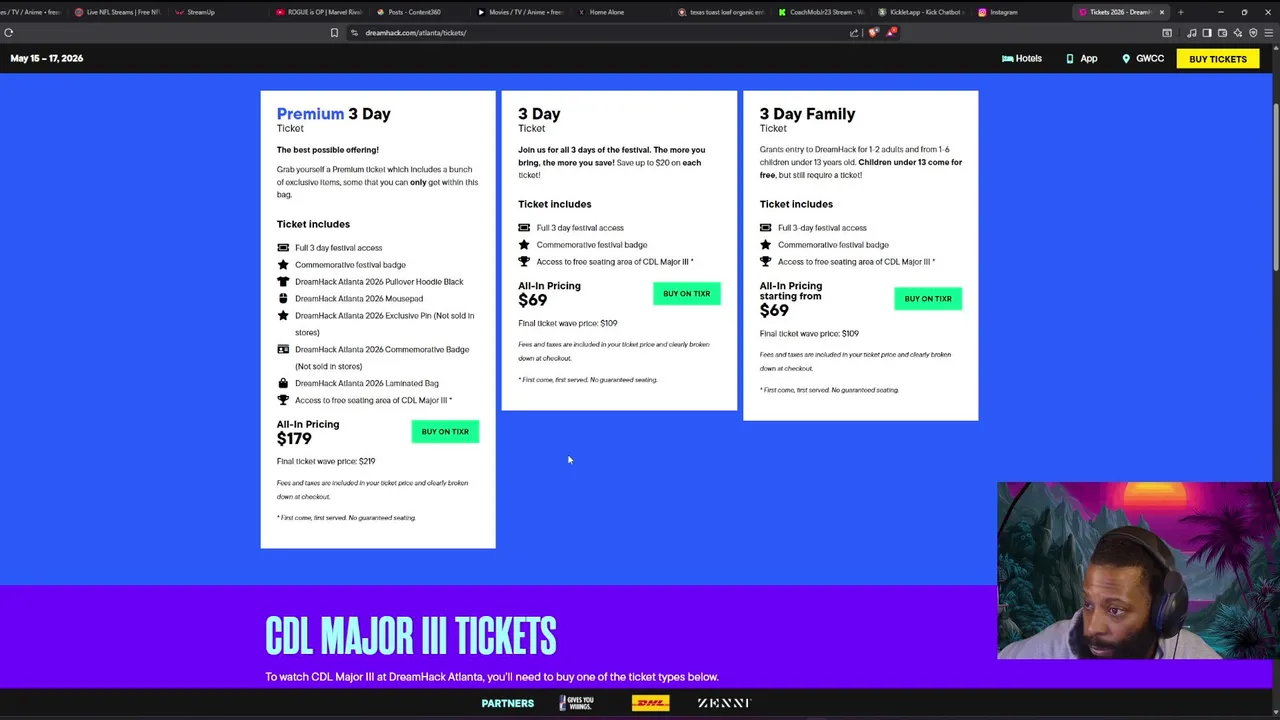Image resolution: width=1280 pixels, height=720 pixels.
Task: Click the hoodie icon beside Pullover Hoodie Black
Action: coord(283,281)
